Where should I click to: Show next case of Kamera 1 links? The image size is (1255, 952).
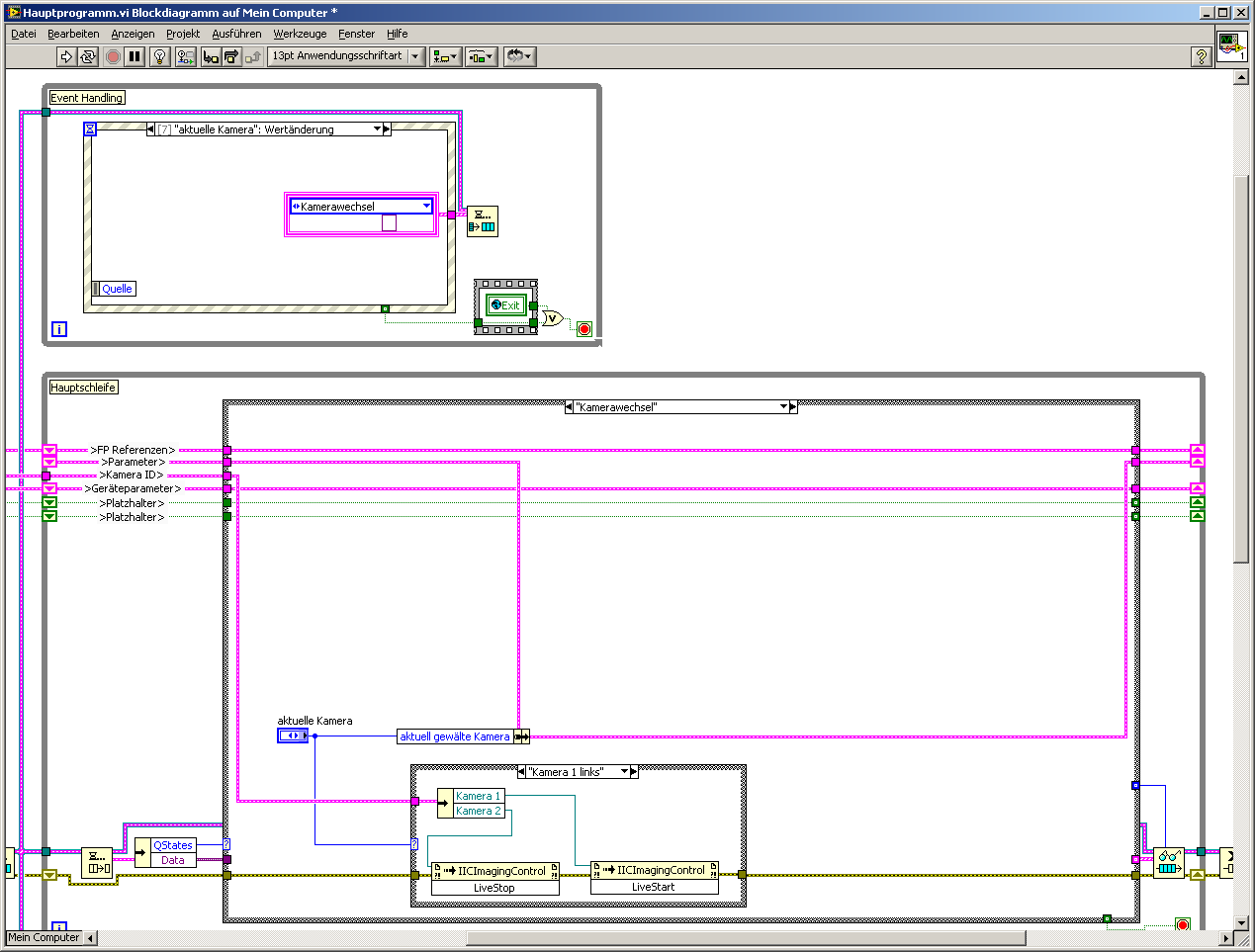pos(634,772)
